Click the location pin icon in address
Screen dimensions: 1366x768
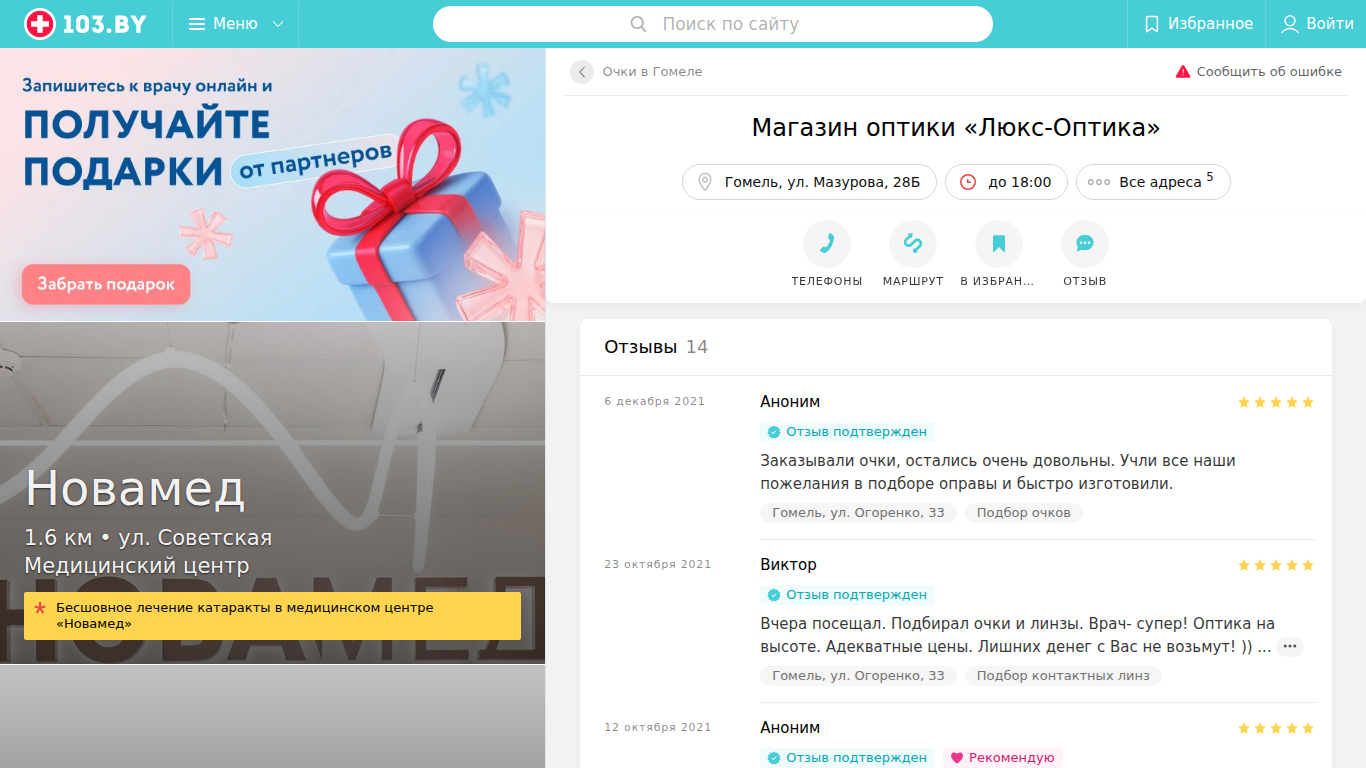pos(705,182)
